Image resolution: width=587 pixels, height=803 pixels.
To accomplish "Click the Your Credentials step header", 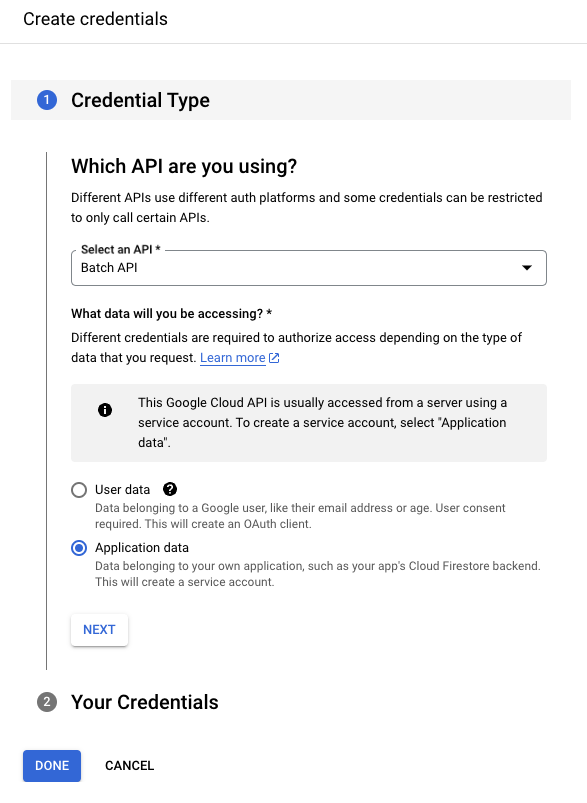I will 144,703.
